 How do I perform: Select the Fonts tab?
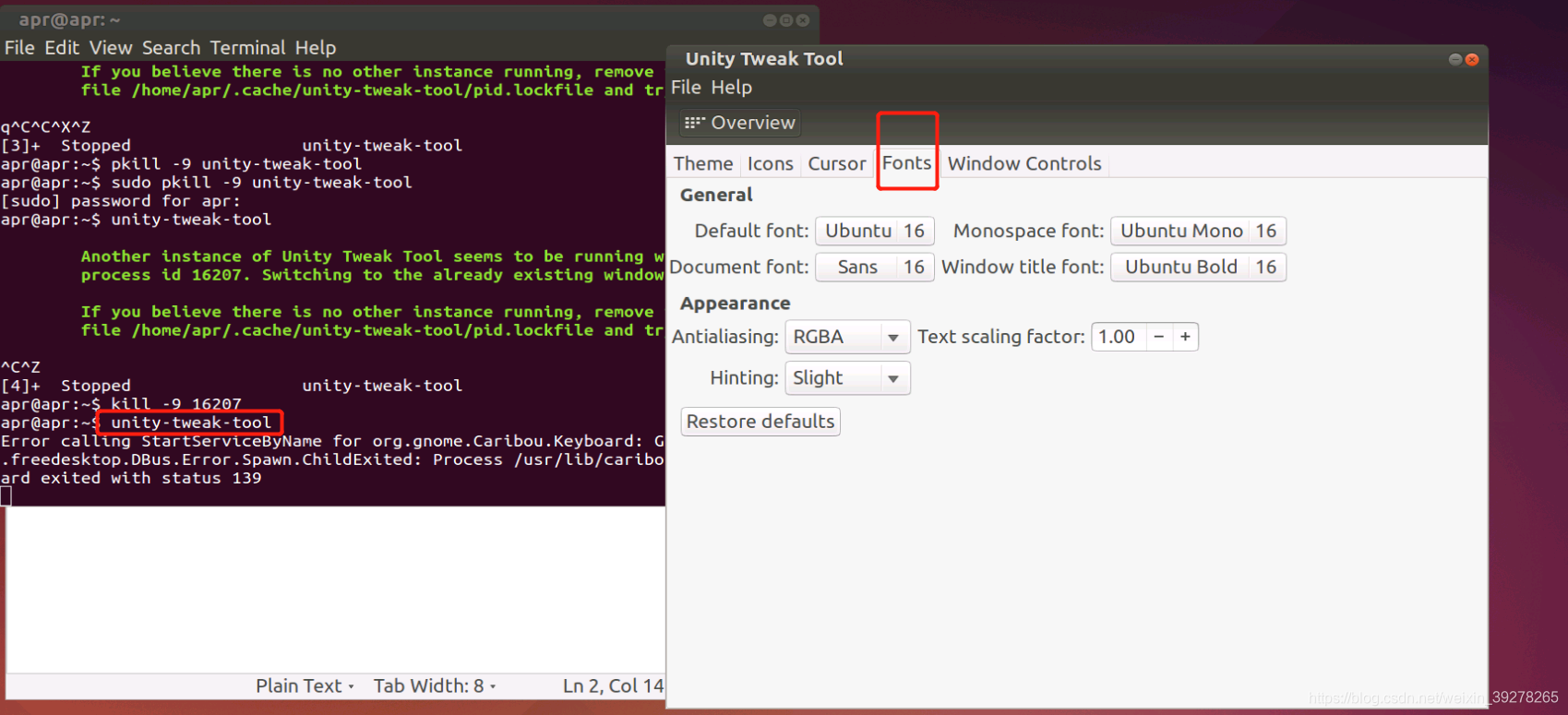click(906, 163)
